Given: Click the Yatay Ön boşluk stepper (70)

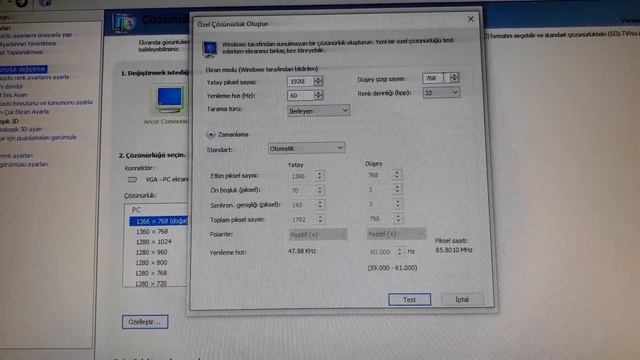Looking at the screenshot, I should (320, 190).
